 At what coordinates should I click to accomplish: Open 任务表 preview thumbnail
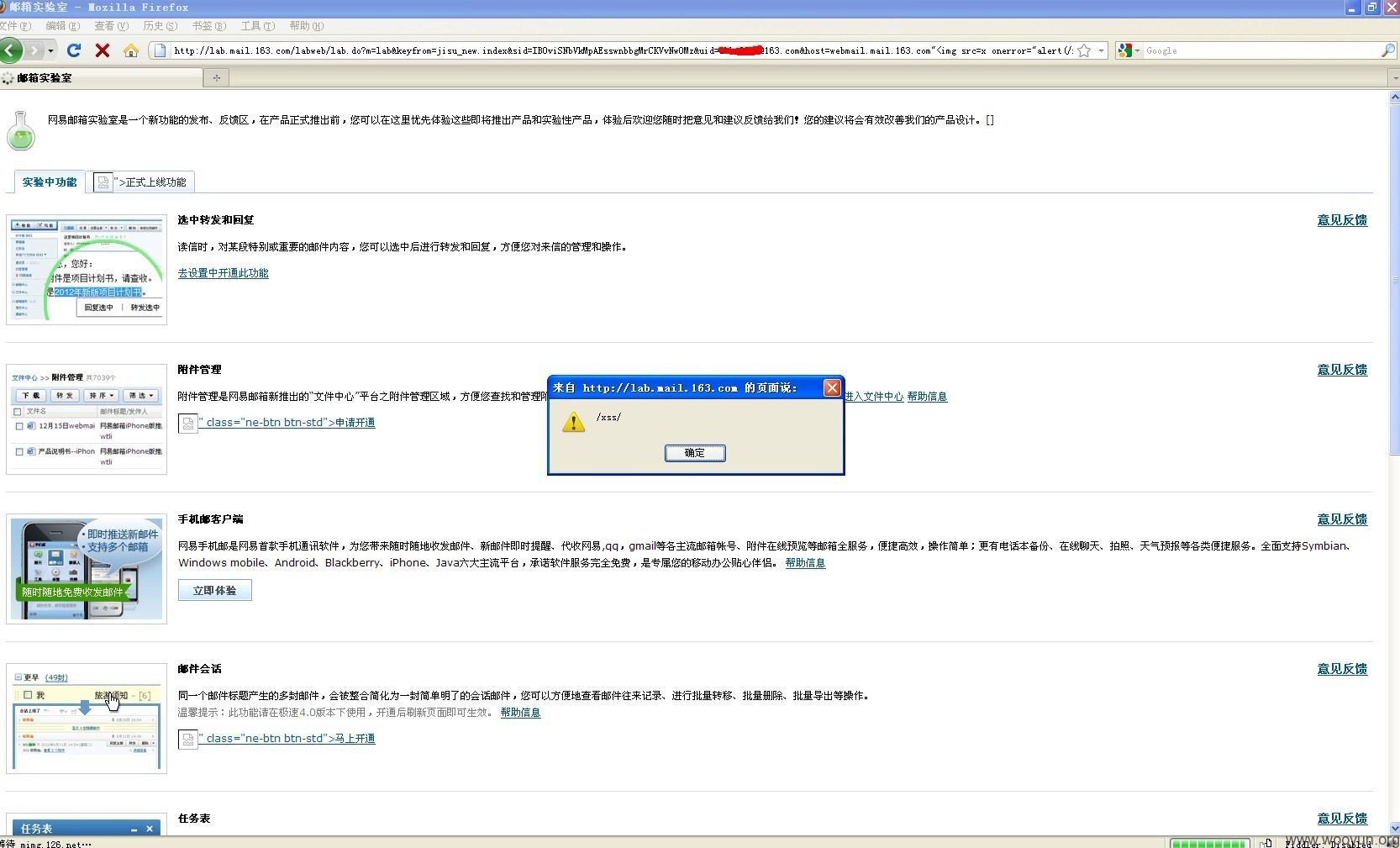point(87,824)
